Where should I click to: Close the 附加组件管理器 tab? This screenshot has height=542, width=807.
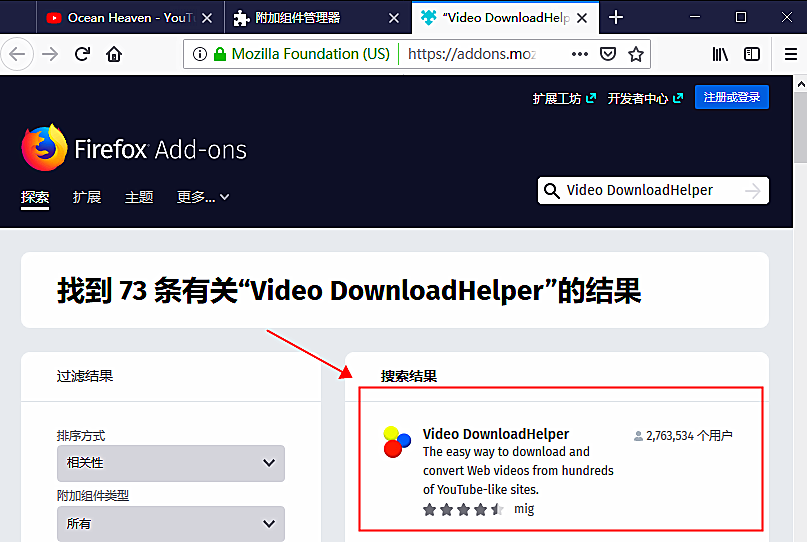click(x=394, y=18)
